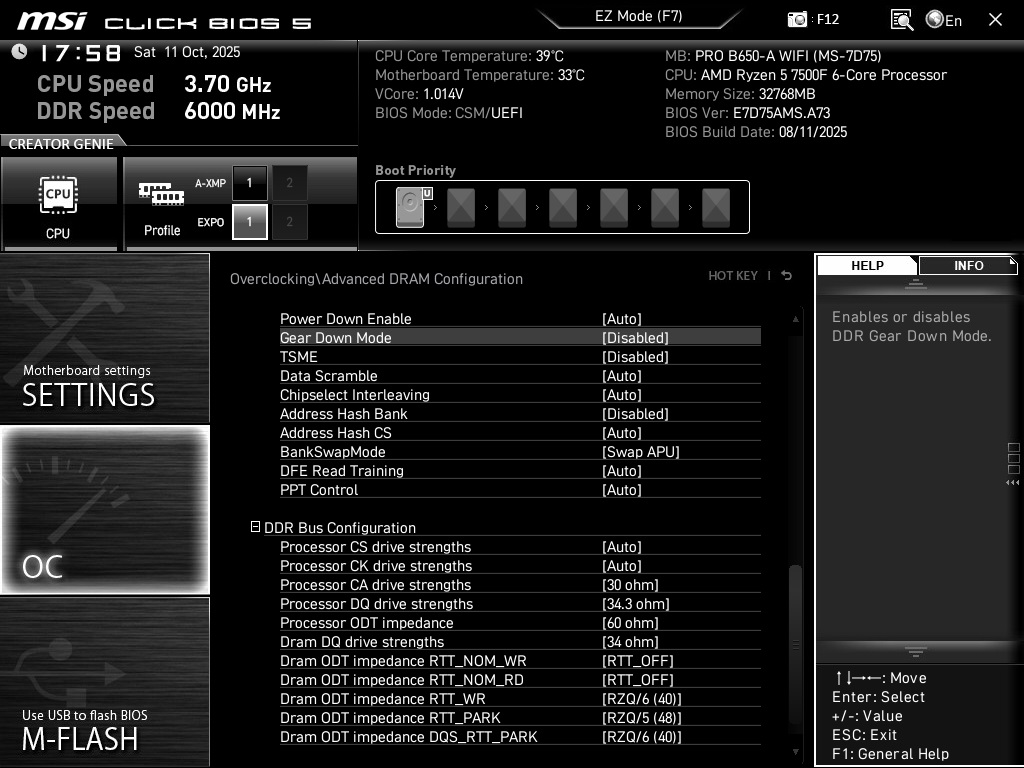Image resolution: width=1024 pixels, height=768 pixels.
Task: Open BankSwapMode Swap APU dropdown
Action: (640, 451)
